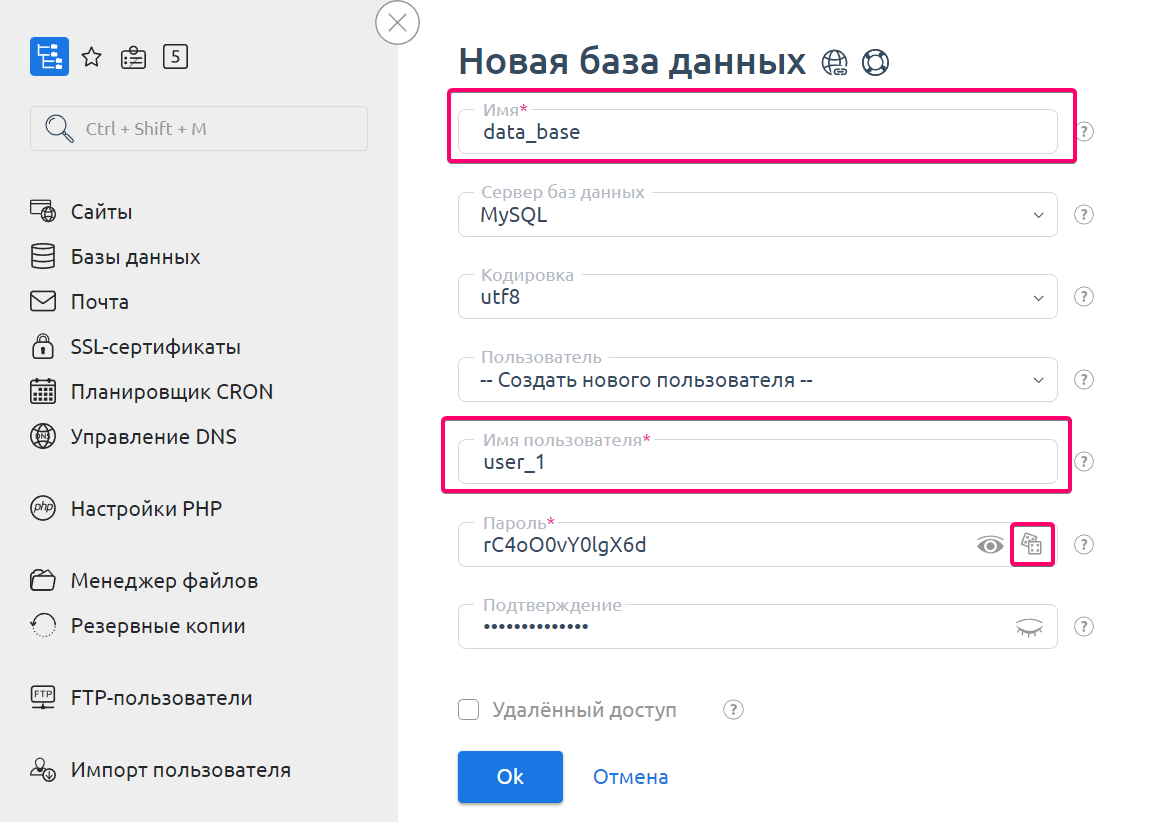Viewport: 1174px width, 822px height.
Task: Show the confirmation password with the closed-eye icon
Action: pyautogui.click(x=1029, y=627)
